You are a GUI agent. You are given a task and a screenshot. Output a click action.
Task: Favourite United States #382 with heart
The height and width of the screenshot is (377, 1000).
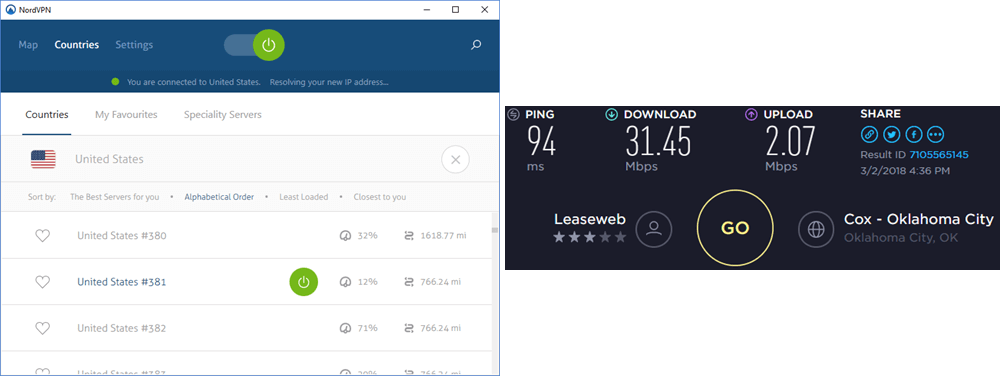tap(42, 329)
